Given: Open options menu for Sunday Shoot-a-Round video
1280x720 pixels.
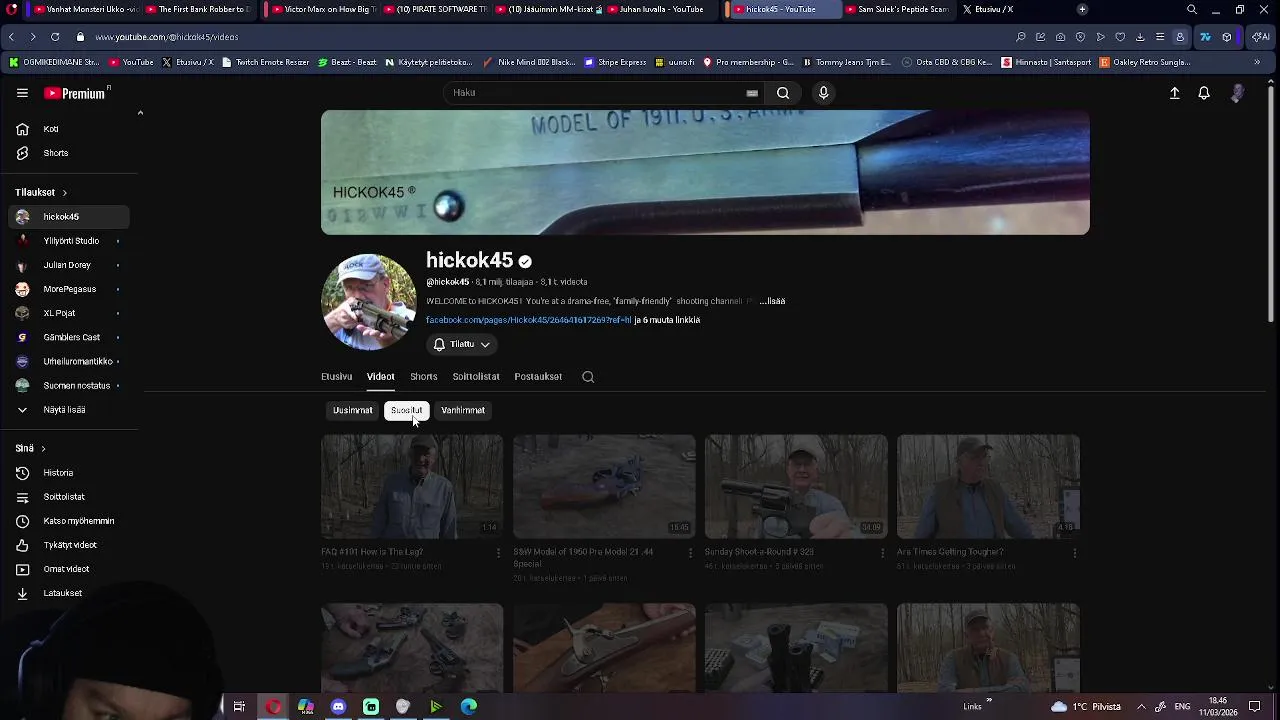Looking at the screenshot, I should point(882,553).
